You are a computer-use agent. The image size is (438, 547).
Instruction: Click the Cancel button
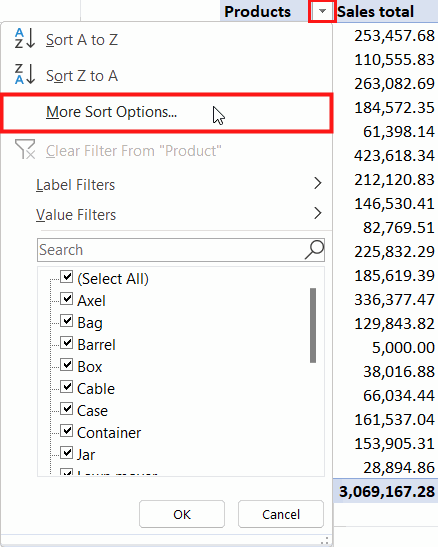[281, 514]
